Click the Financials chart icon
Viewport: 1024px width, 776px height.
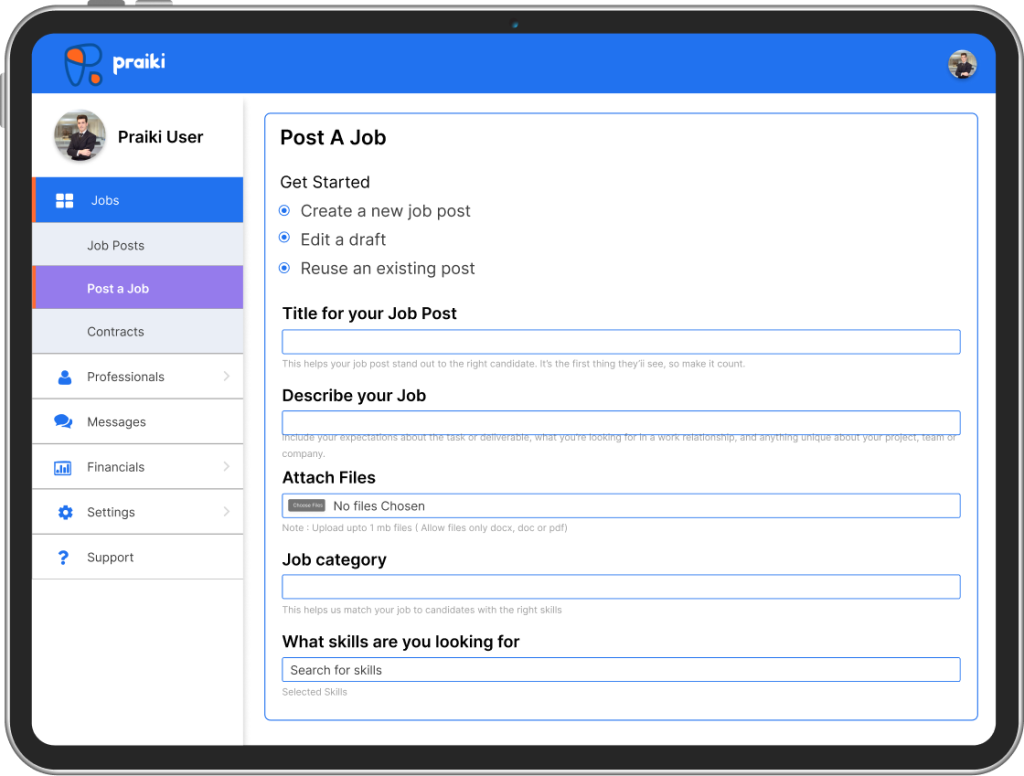coord(63,468)
